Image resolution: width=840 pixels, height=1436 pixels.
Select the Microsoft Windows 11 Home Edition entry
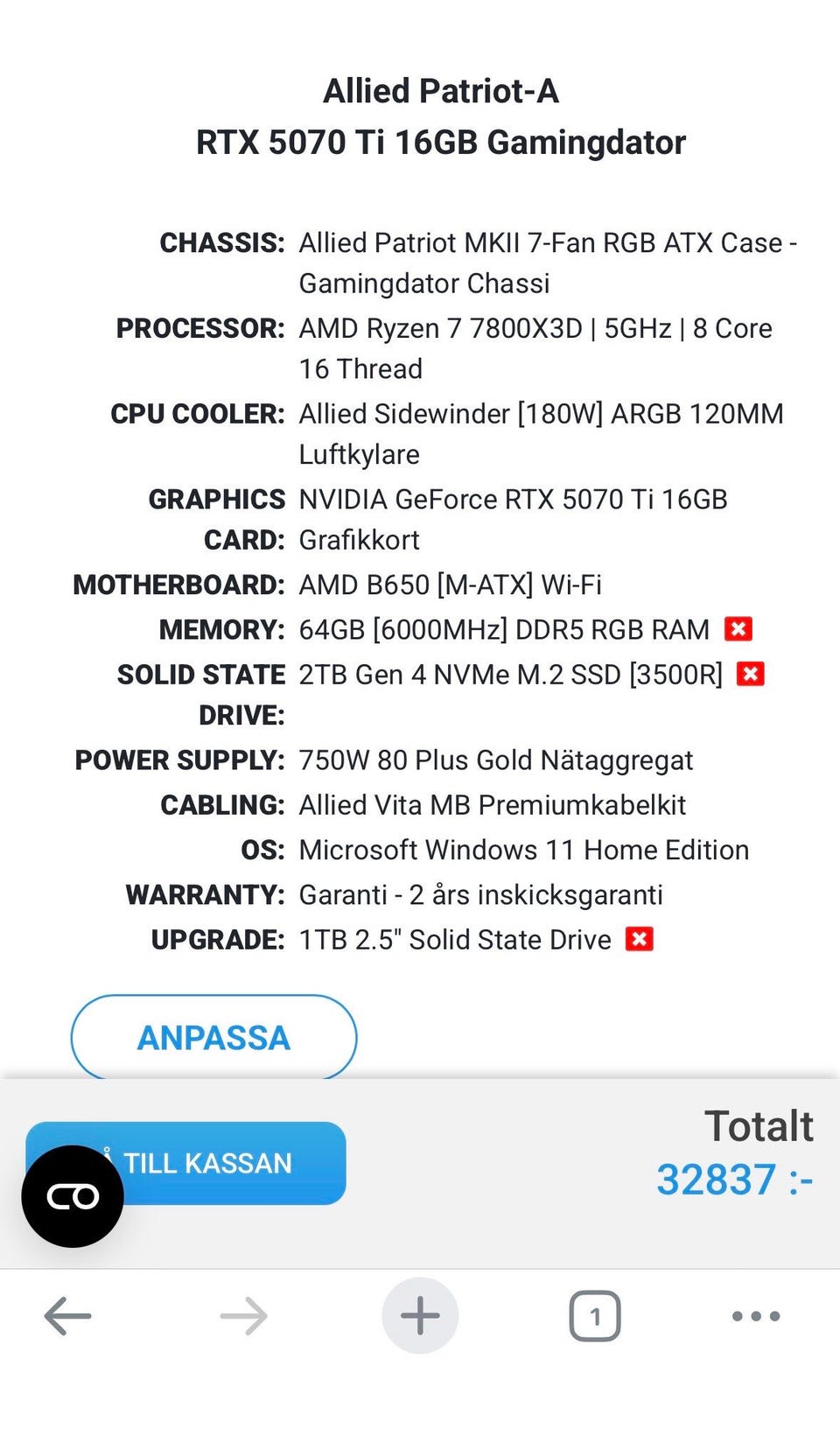pos(523,850)
